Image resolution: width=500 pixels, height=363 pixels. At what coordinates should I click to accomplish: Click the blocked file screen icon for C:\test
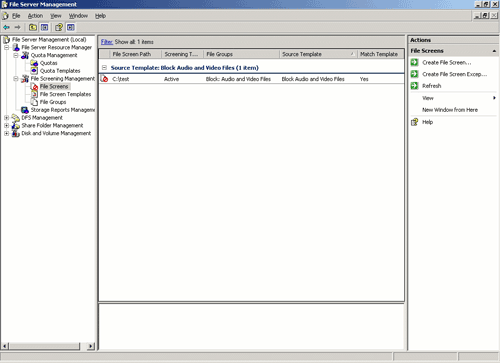point(105,79)
